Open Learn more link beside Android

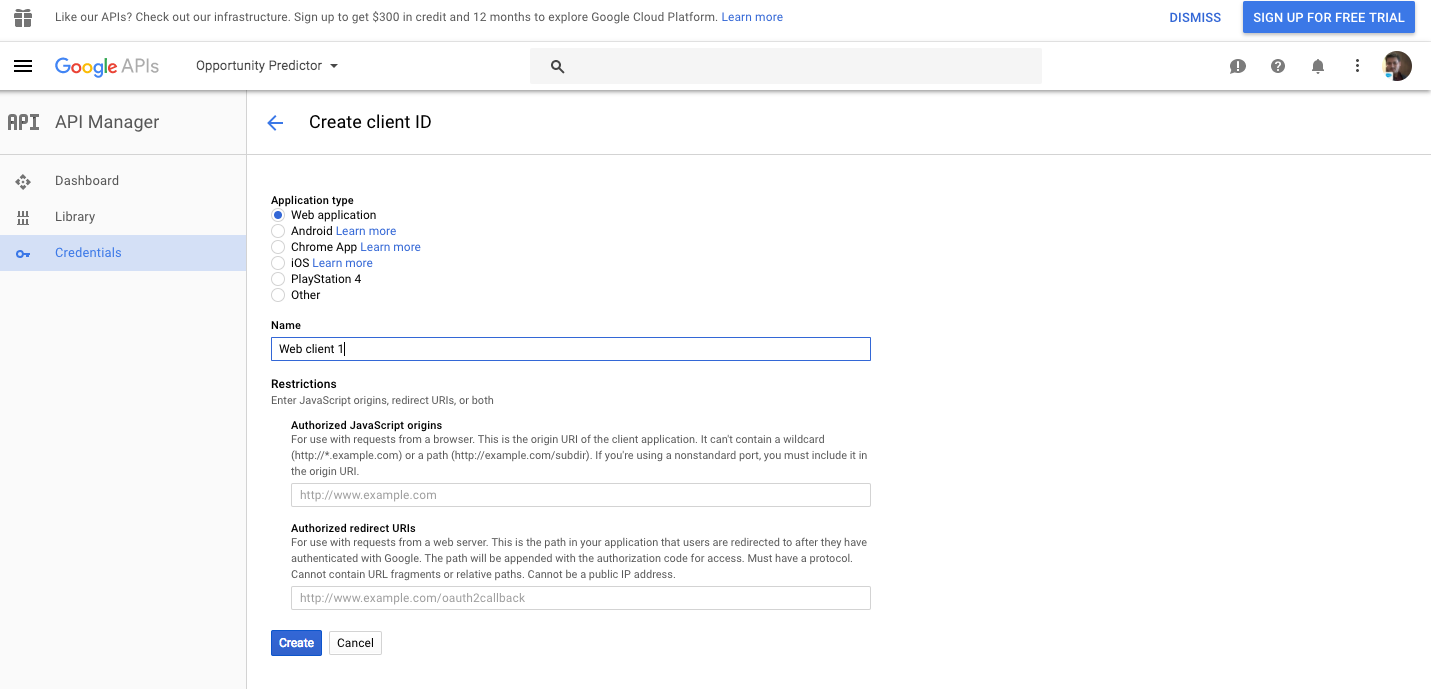[366, 231]
